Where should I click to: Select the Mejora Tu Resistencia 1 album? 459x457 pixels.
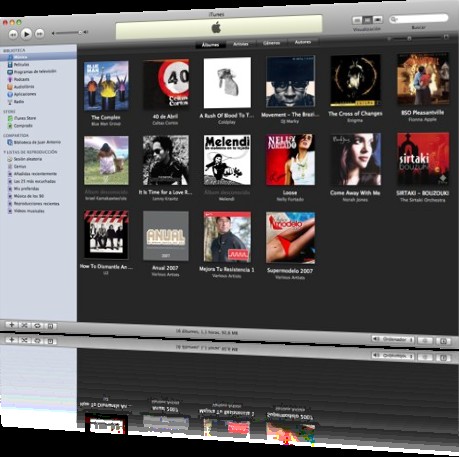[x=227, y=237]
